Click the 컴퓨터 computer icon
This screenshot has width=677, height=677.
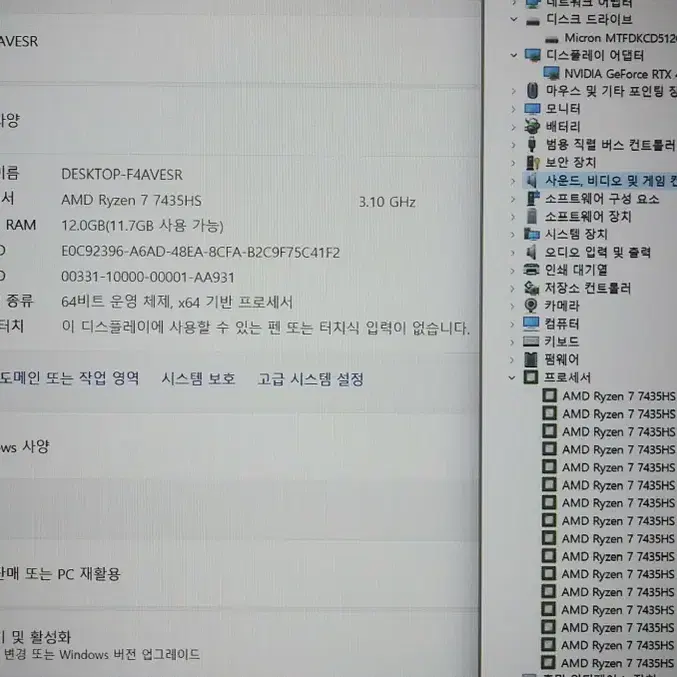tap(531, 323)
